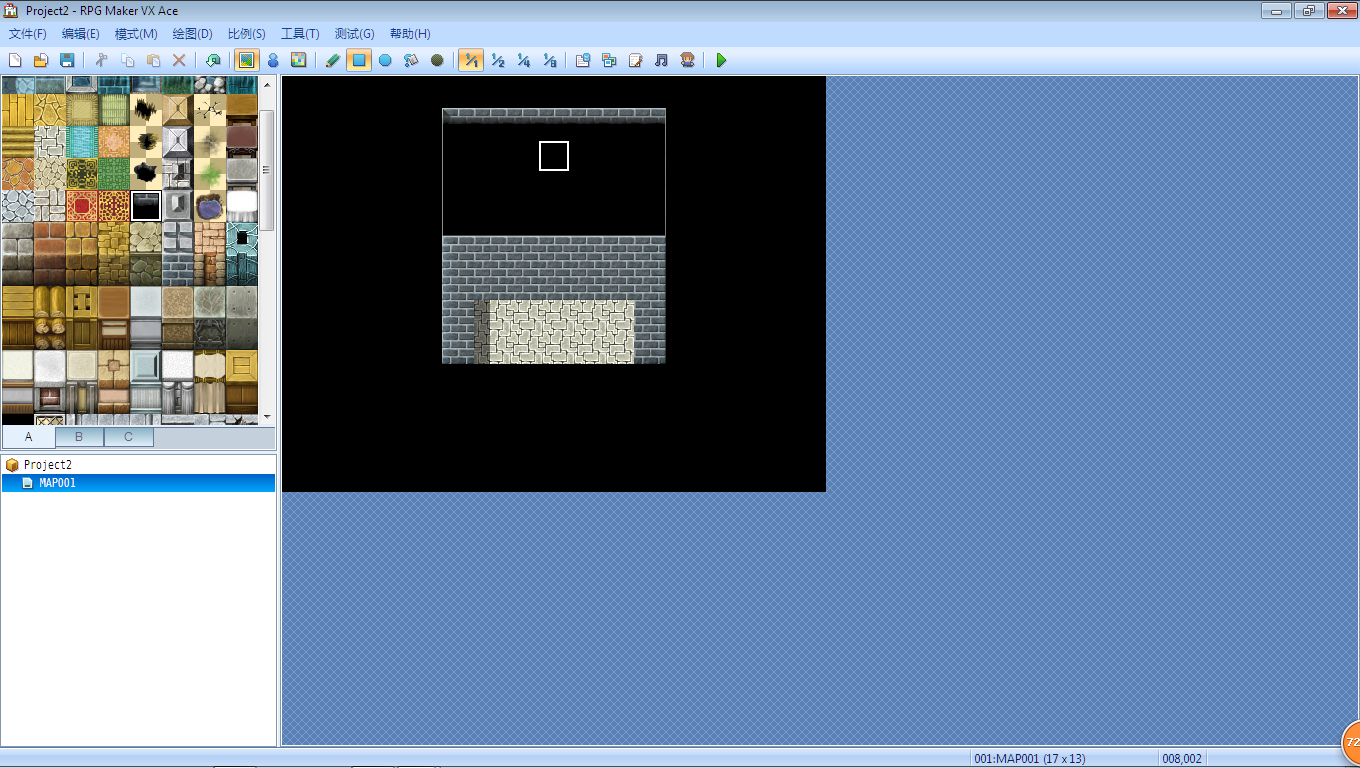Open the Resource Manager icon
This screenshot has height=768, width=1360.
coord(609,60)
